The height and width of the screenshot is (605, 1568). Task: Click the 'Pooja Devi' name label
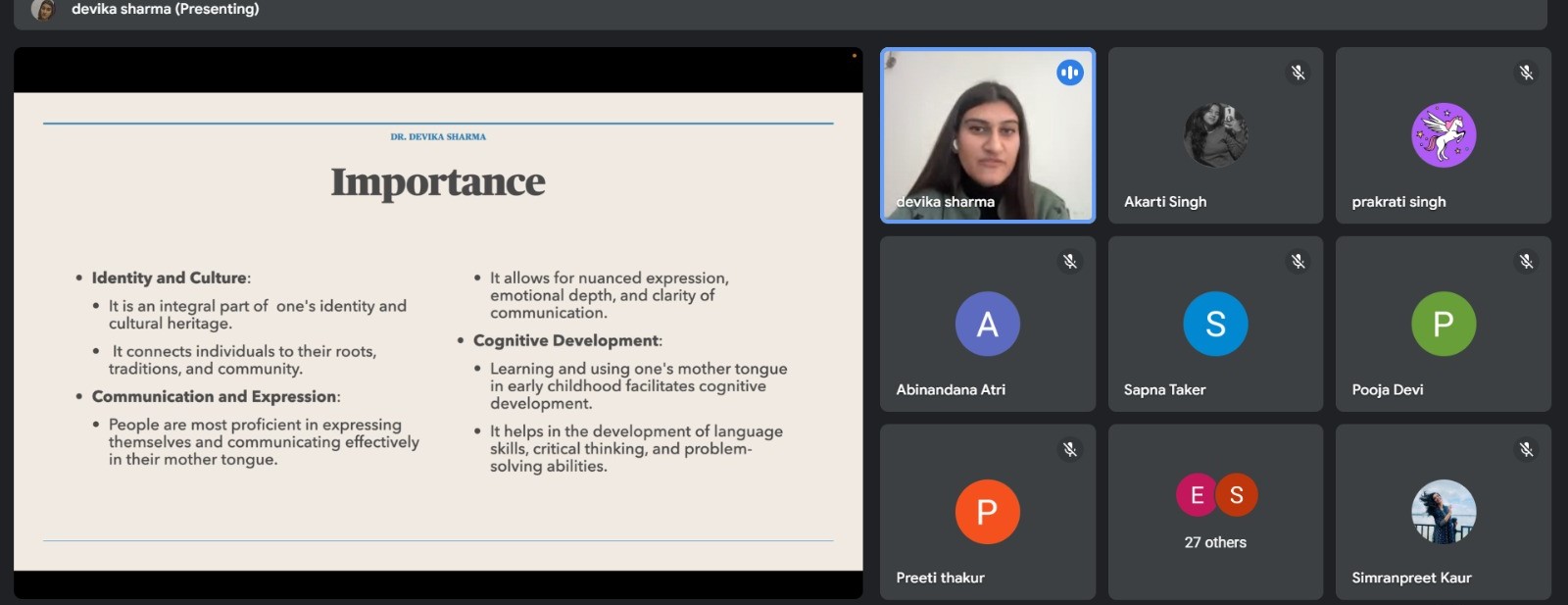point(1388,389)
